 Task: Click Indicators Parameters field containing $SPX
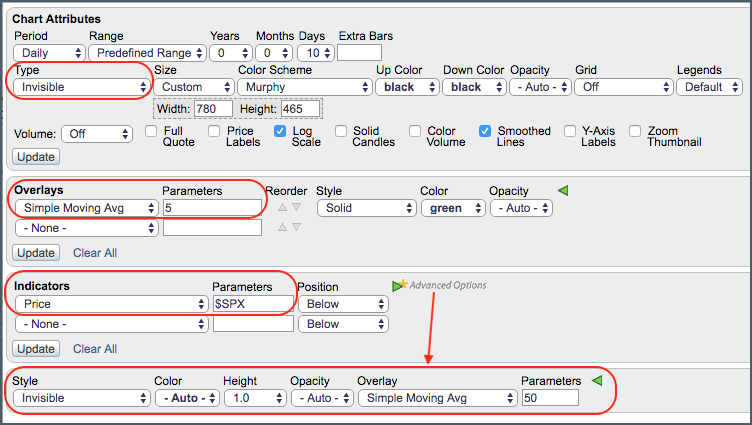[x=253, y=304]
